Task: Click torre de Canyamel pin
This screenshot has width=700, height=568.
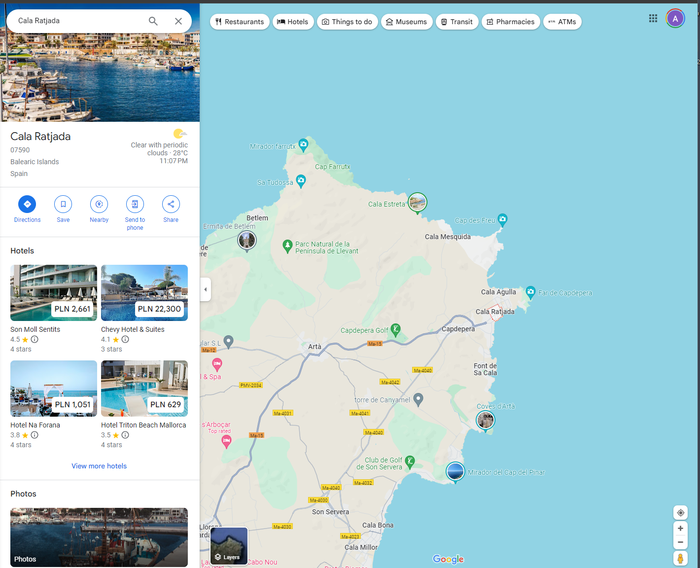Action: pyautogui.click(x=418, y=399)
